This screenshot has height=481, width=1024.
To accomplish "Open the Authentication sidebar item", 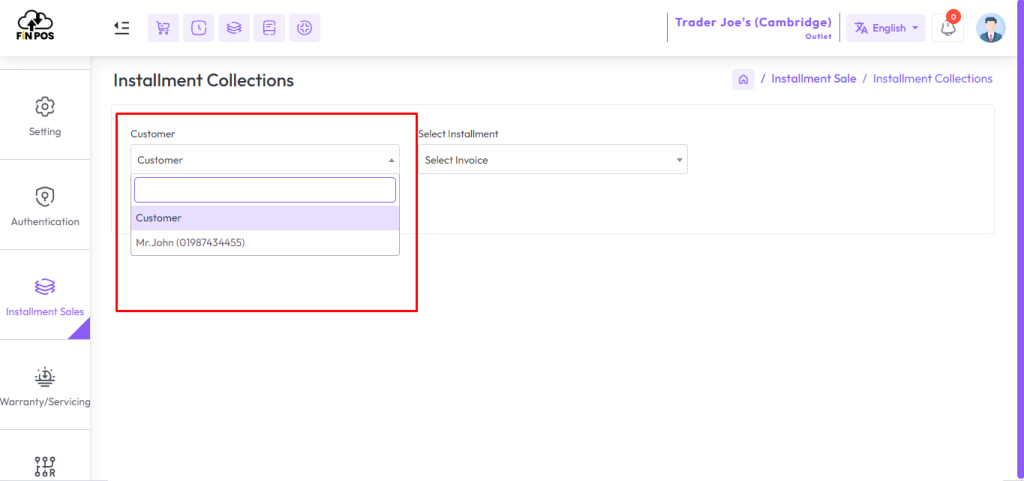I will (44, 206).
